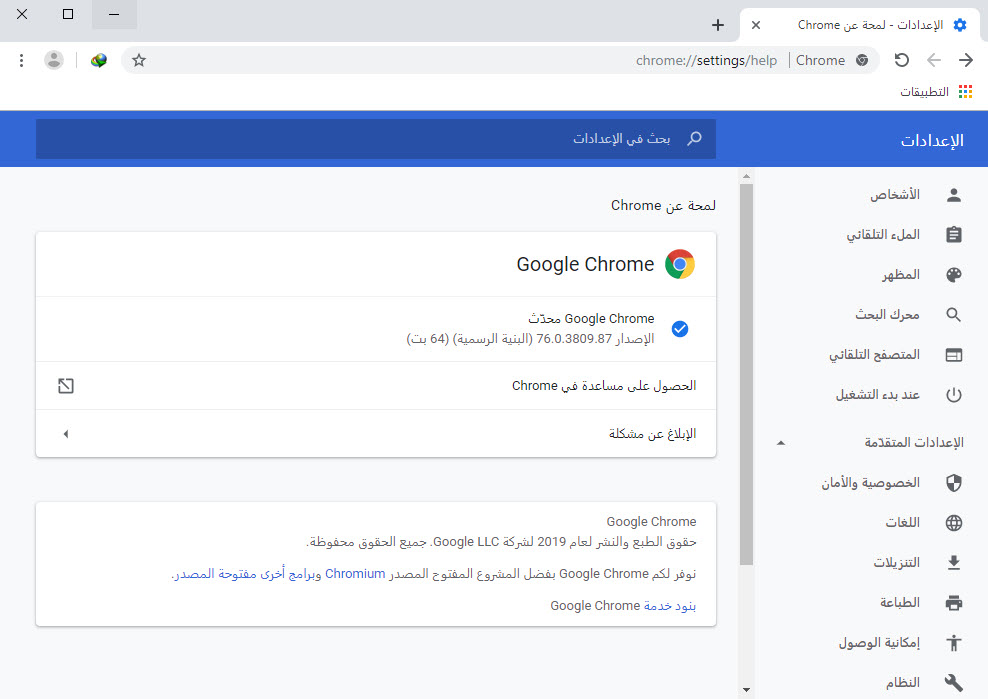Open the apps grid icon in bookmarks bar

(965, 92)
